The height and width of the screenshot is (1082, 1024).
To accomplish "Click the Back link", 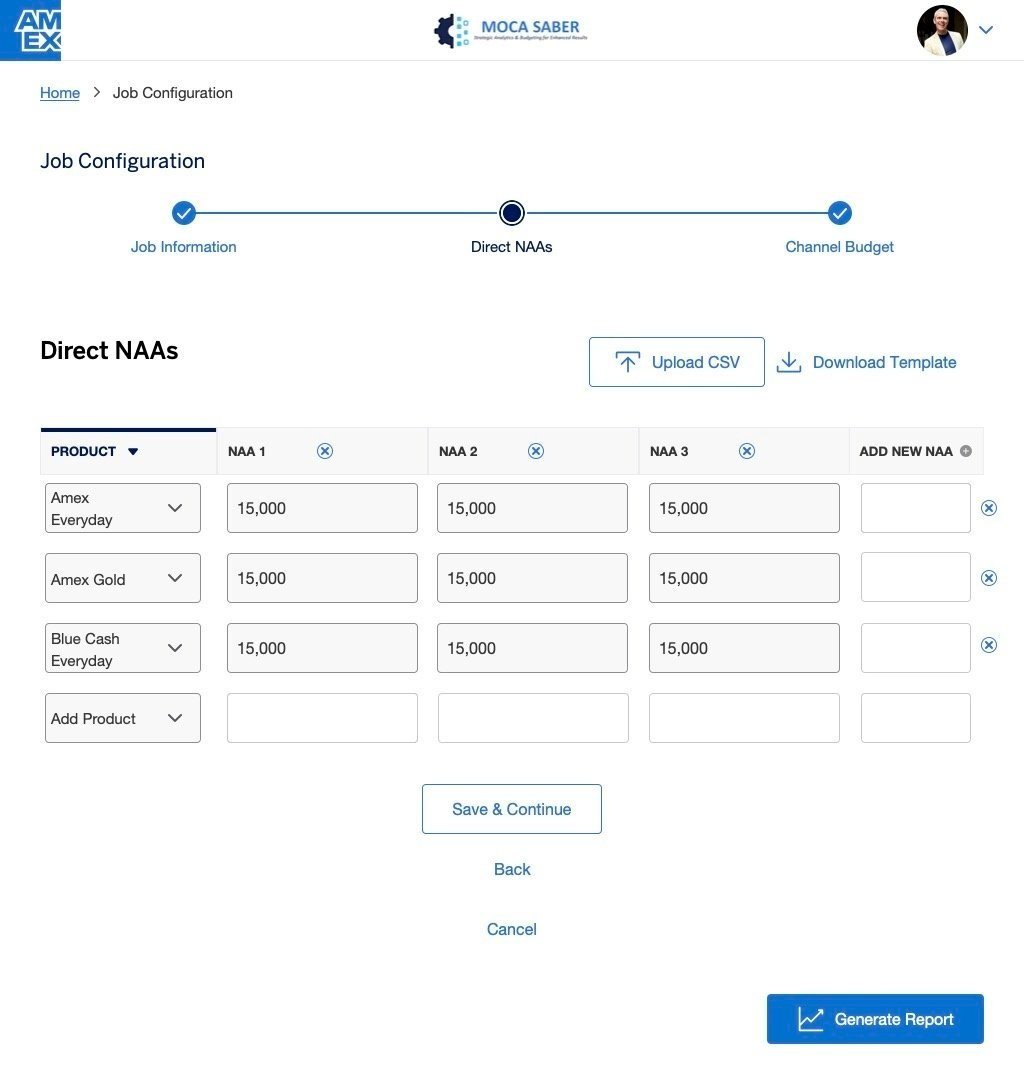I will [511, 869].
